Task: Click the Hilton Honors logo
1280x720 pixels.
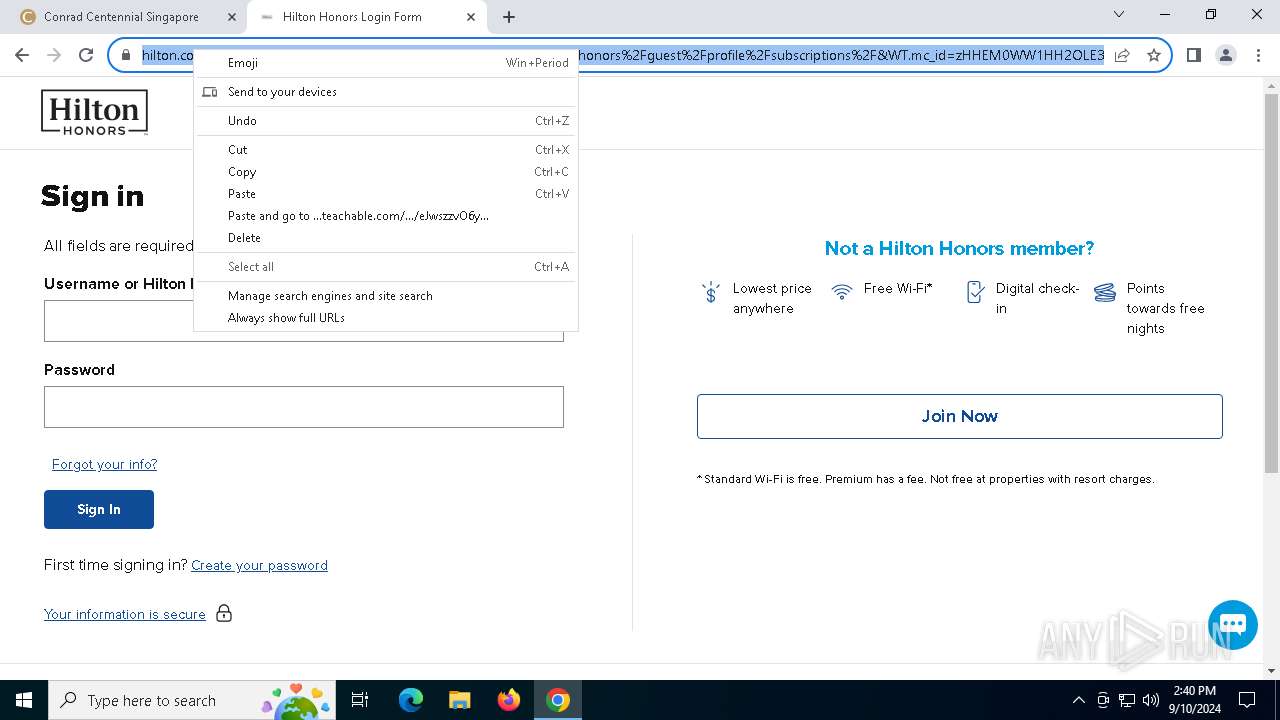Action: coord(94,112)
